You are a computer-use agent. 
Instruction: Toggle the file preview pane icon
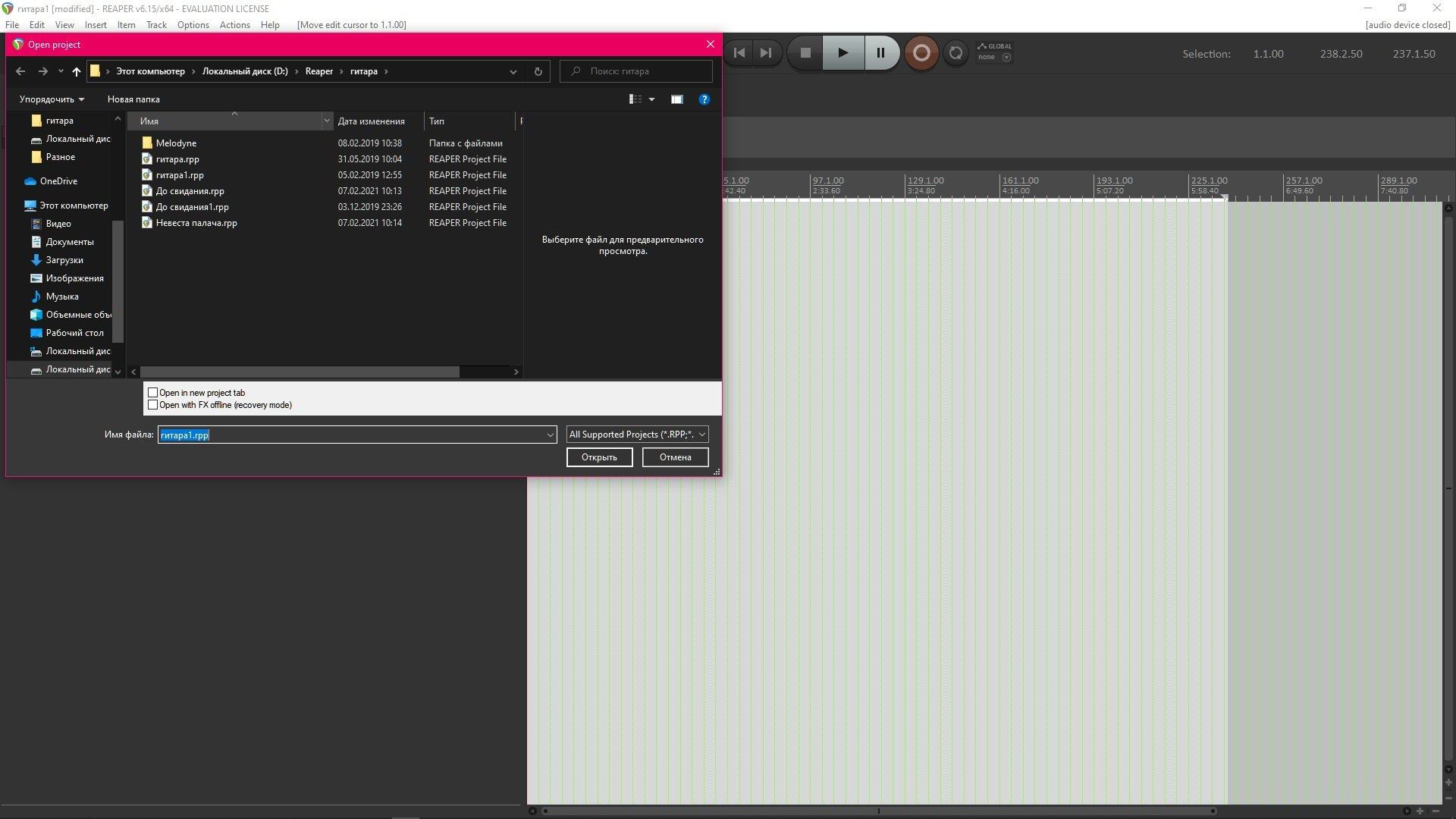coord(676,99)
